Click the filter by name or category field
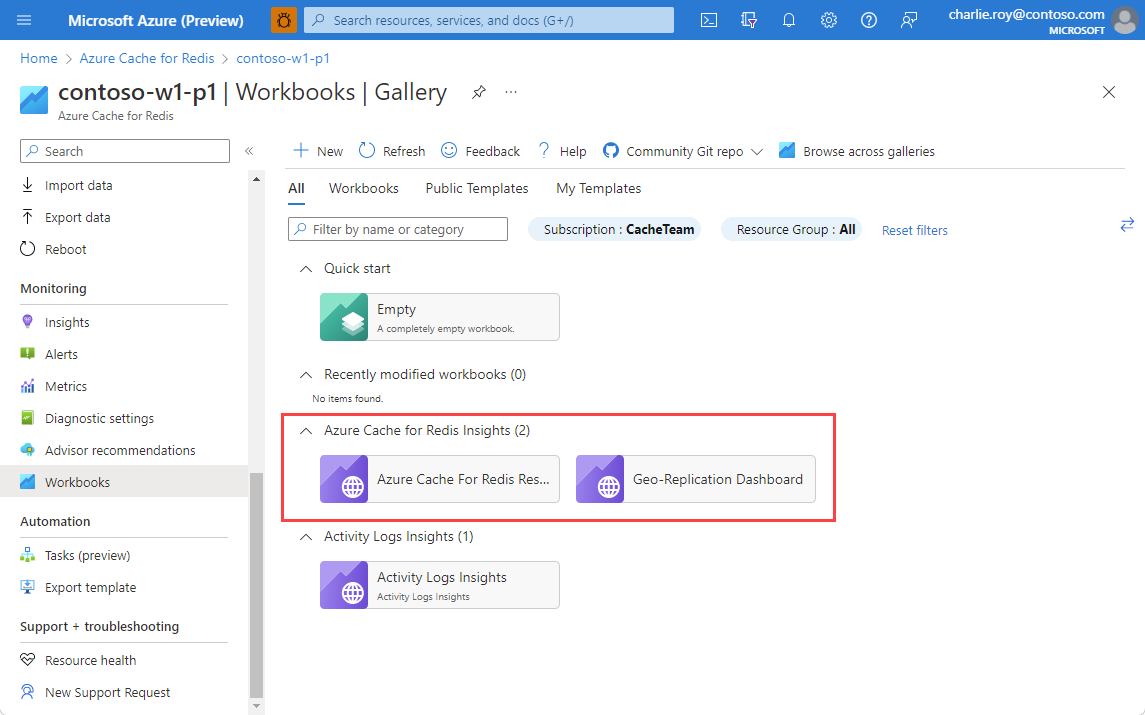Viewport: 1145px width, 715px height. click(397, 229)
